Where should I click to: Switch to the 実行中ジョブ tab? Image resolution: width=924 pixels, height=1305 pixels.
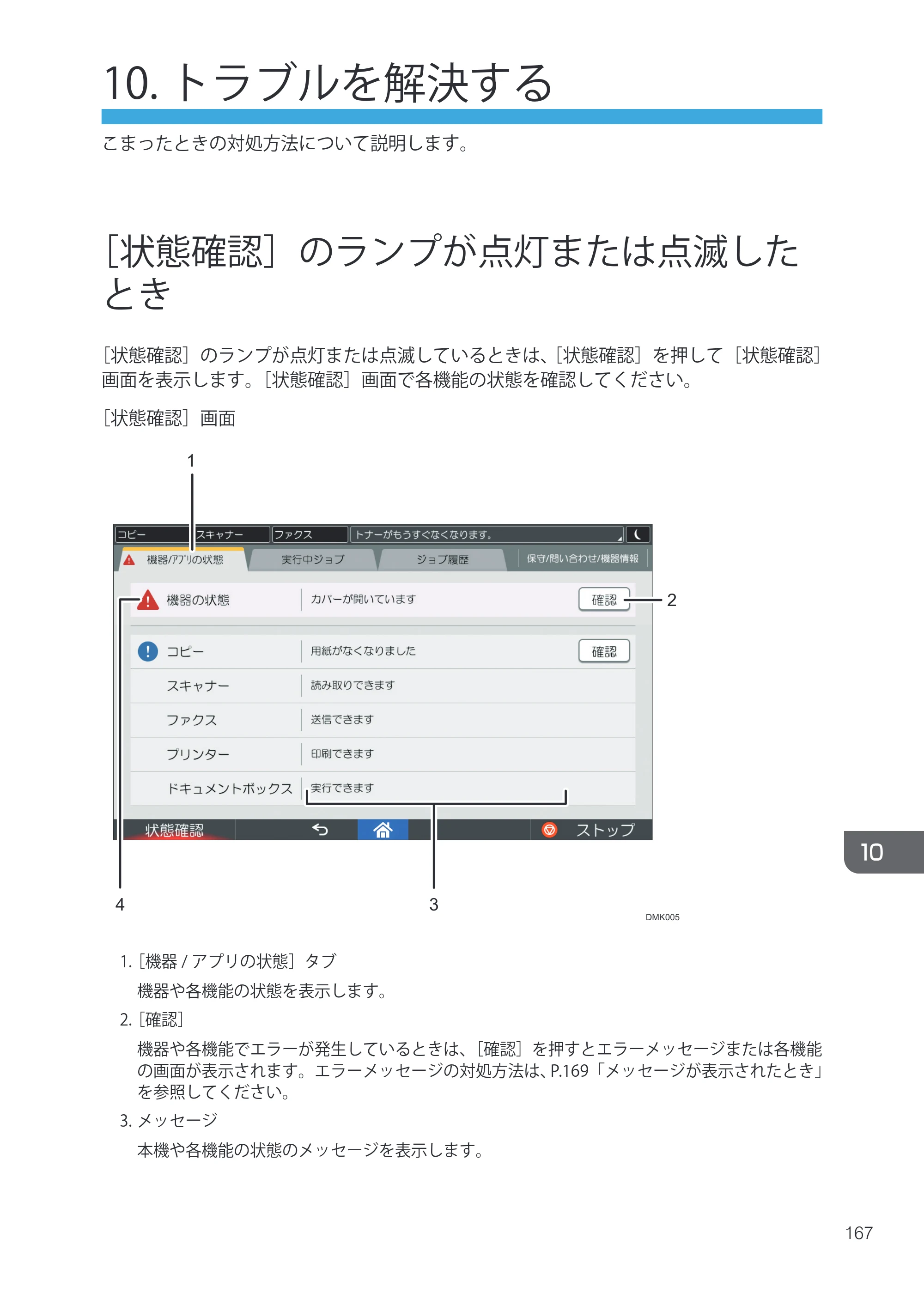pos(312,560)
